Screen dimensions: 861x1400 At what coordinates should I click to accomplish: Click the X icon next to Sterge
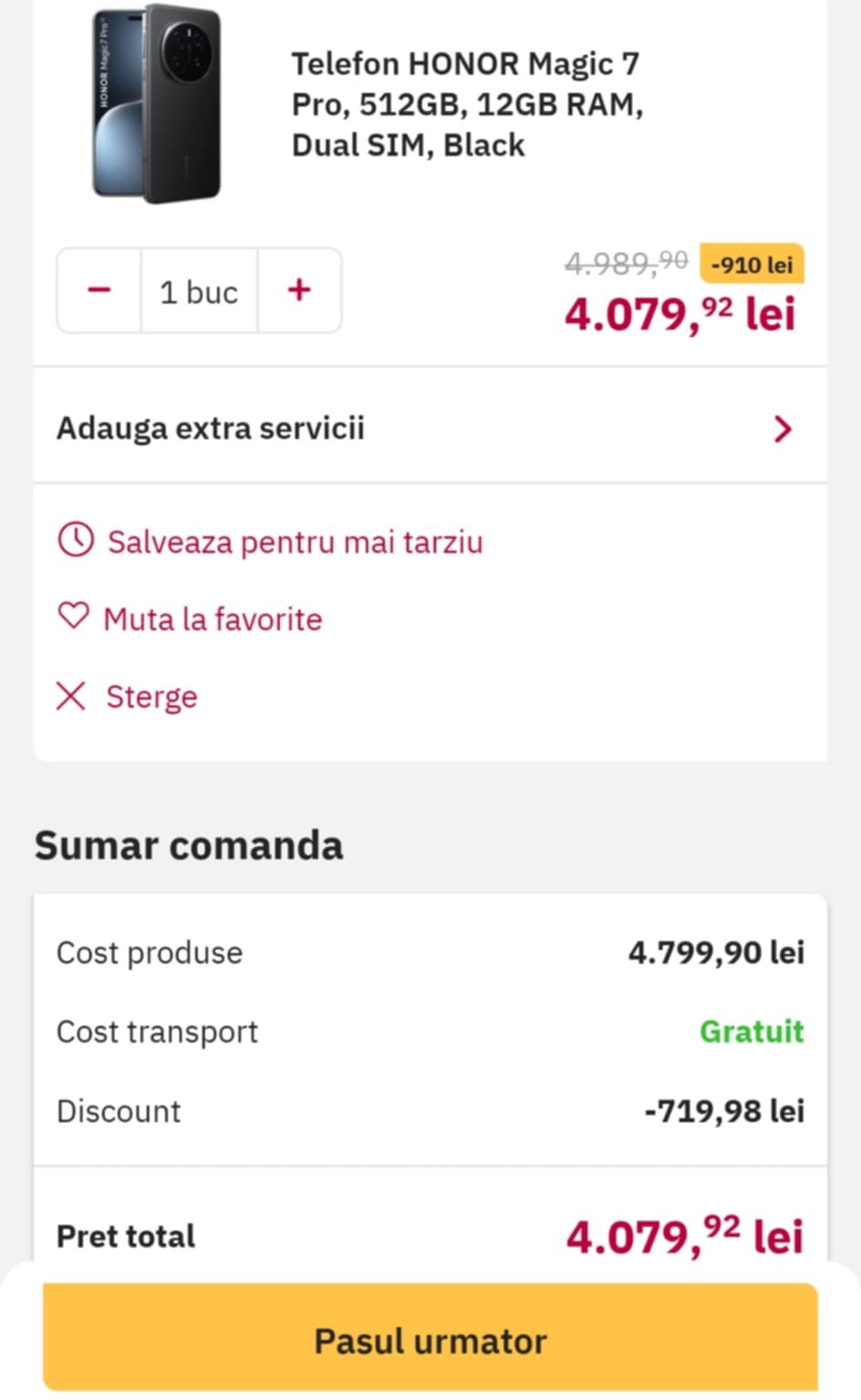[x=71, y=696]
